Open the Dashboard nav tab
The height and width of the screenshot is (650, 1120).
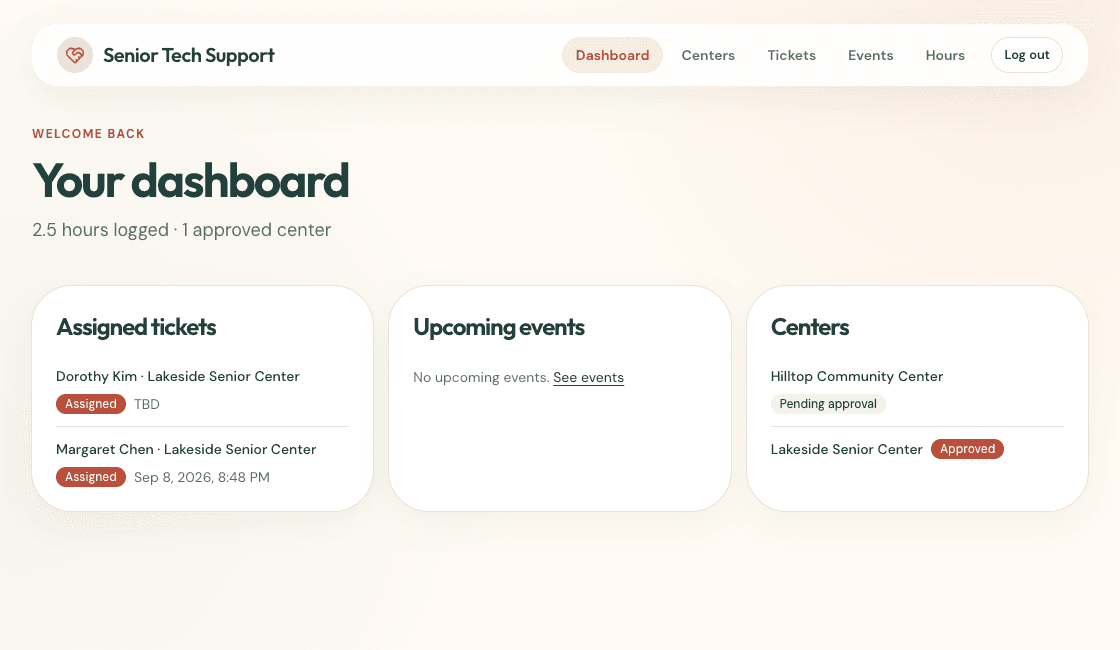pos(612,55)
